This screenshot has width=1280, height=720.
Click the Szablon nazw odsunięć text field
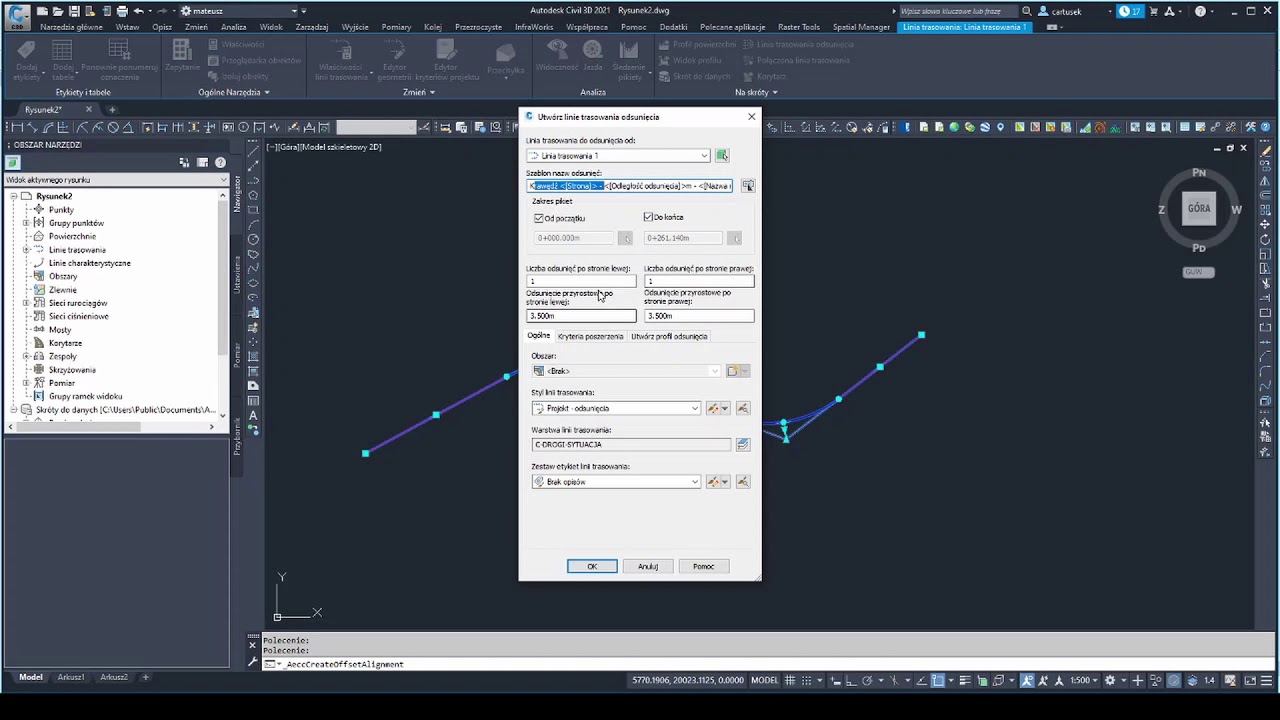coord(630,186)
